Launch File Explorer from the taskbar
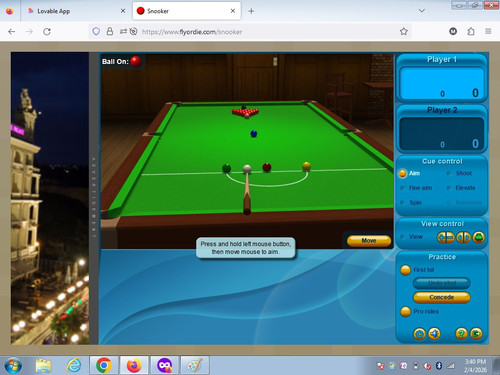The height and width of the screenshot is (375, 500). tap(43, 365)
